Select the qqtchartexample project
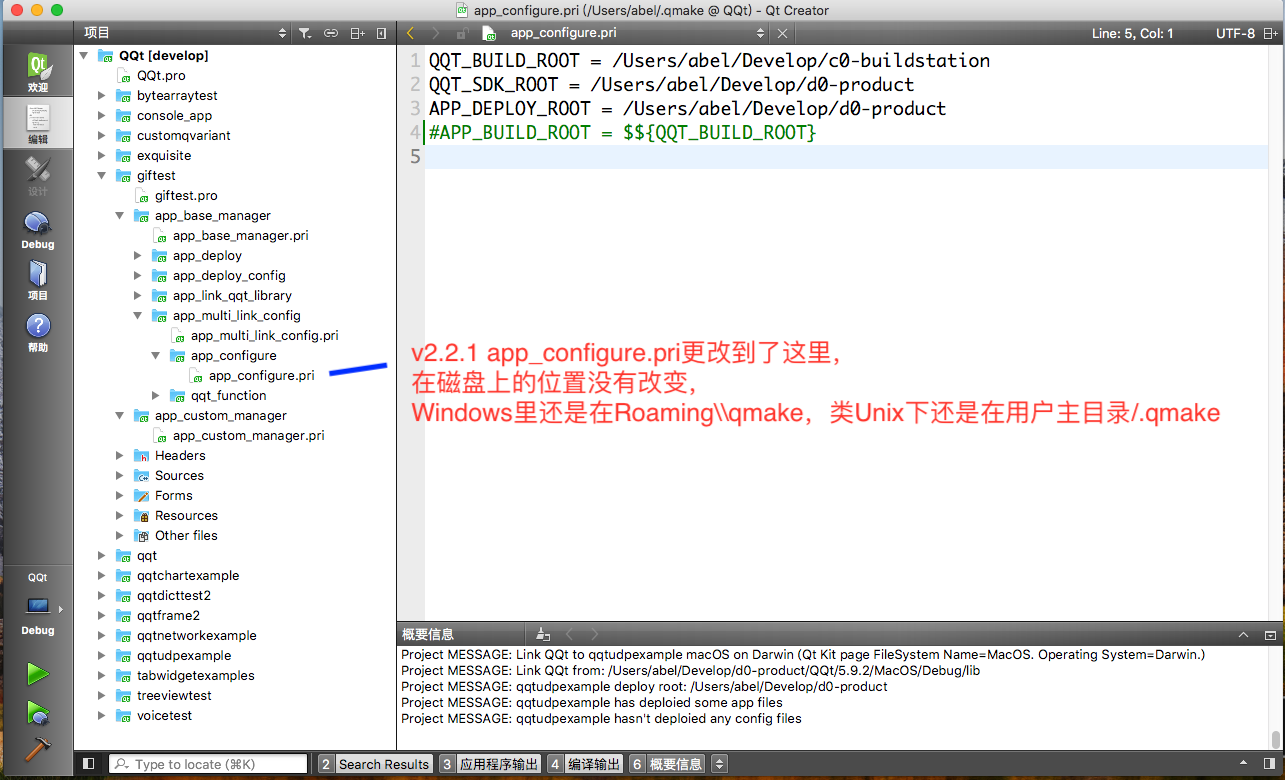The image size is (1285, 780). (188, 576)
